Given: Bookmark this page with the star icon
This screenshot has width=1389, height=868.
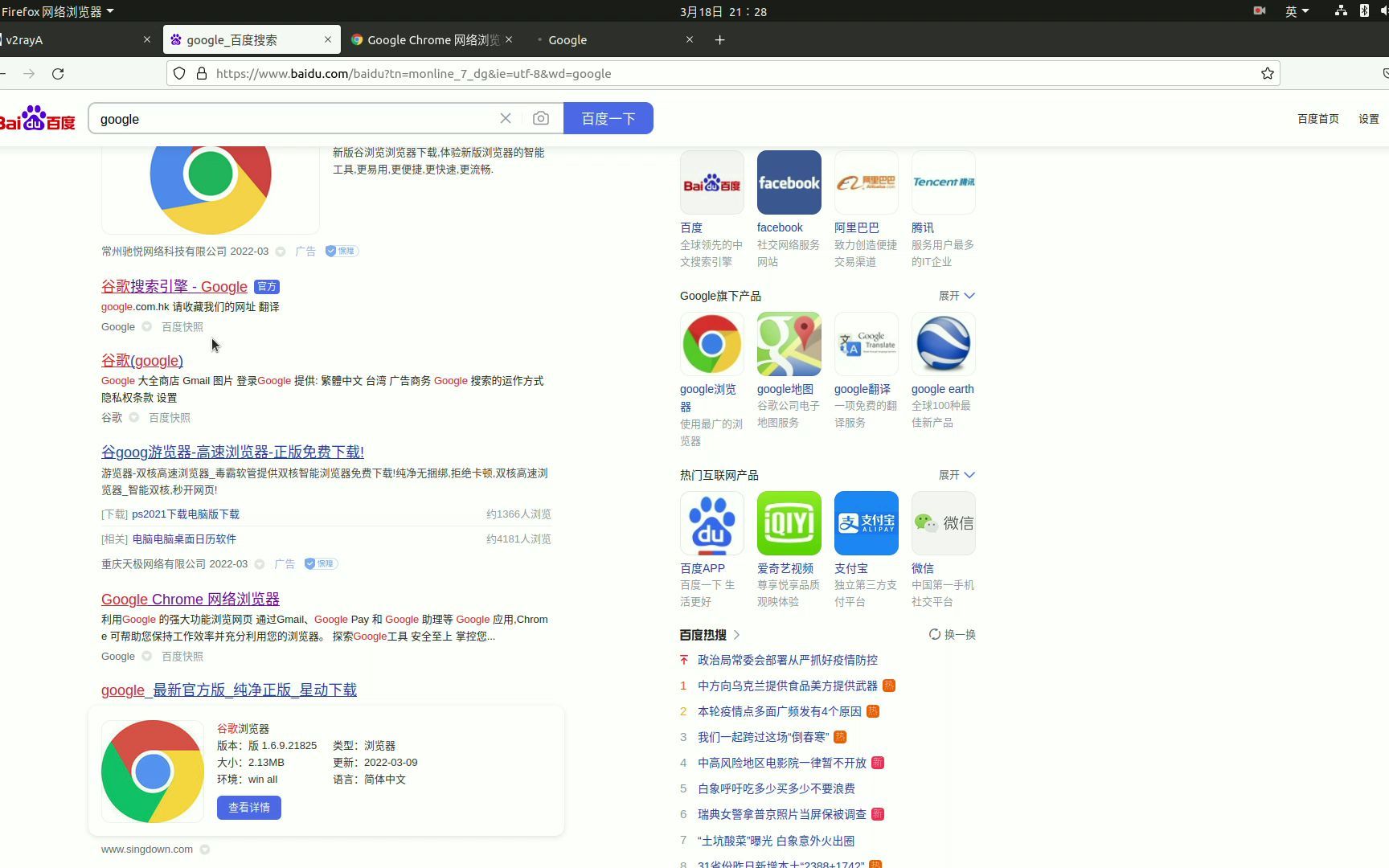Looking at the screenshot, I should [x=1268, y=73].
